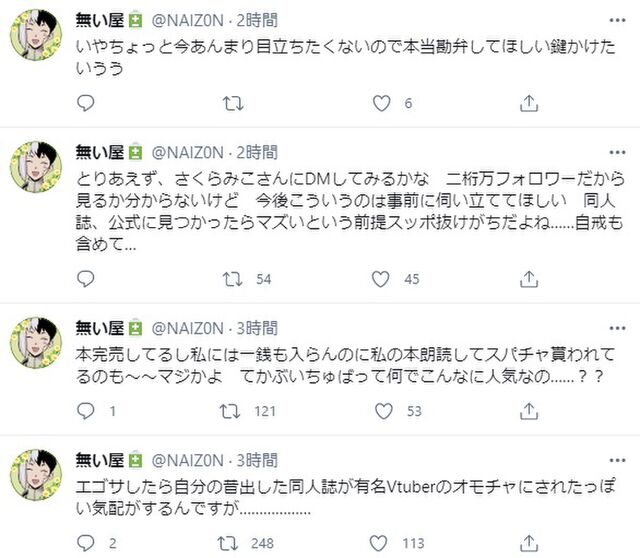Reply to the tweet with 121 retweets

click(85, 411)
